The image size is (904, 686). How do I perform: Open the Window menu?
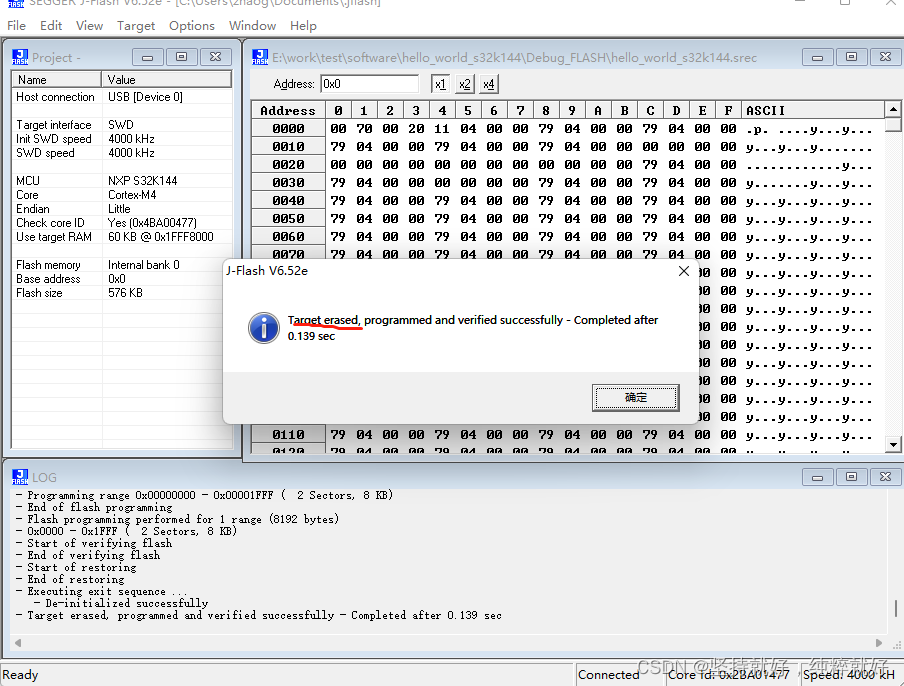pos(253,26)
